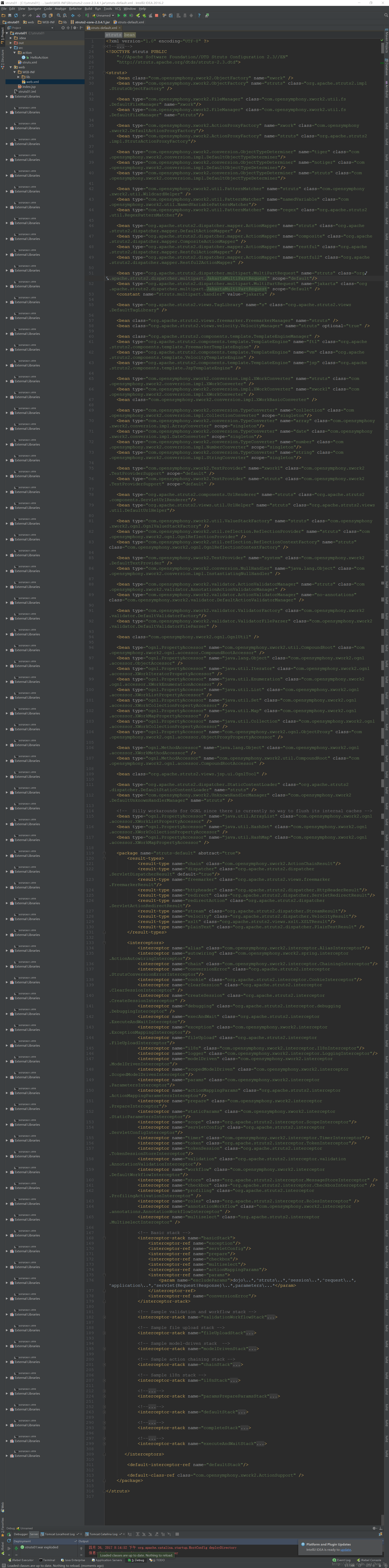The width and height of the screenshot is (389, 1568).
Task: Open the Java Enterprise tool window
Action: (73, 1560)
